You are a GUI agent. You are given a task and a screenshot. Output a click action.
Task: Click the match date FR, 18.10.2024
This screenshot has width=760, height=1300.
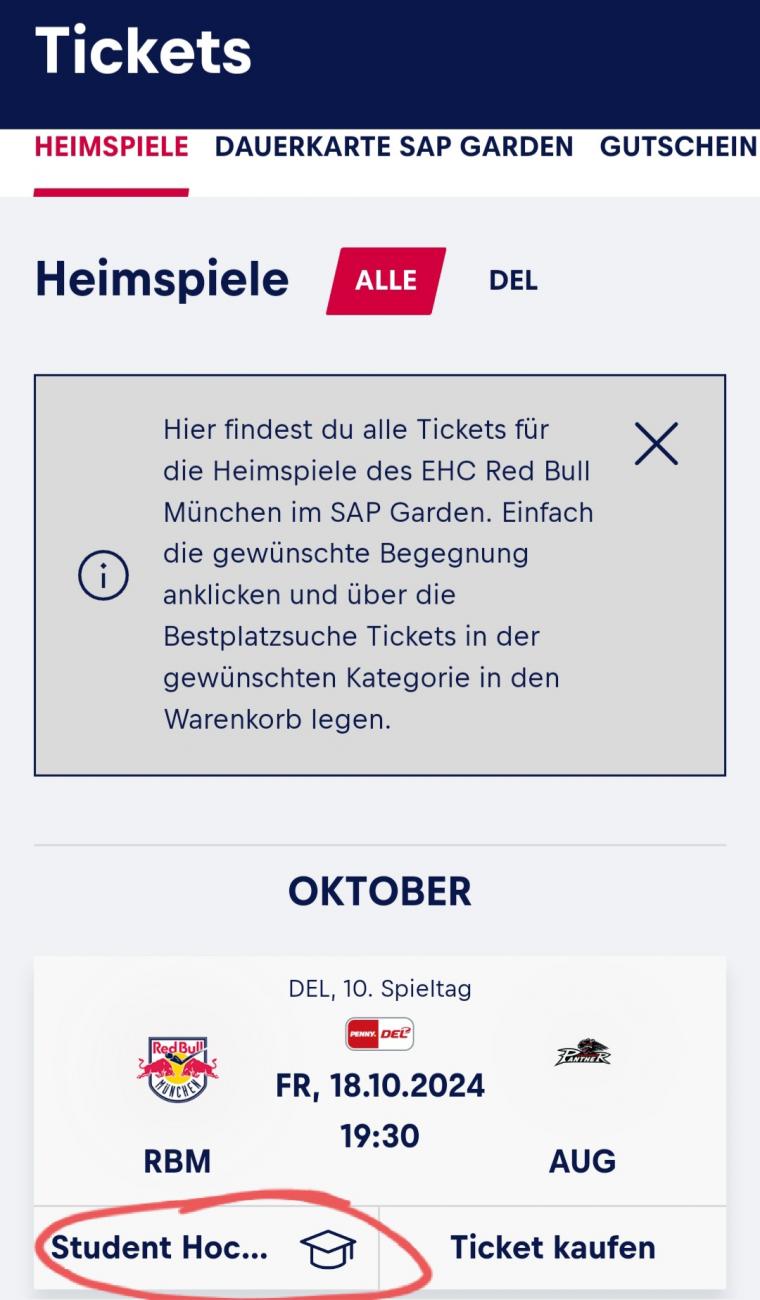pos(380,1087)
